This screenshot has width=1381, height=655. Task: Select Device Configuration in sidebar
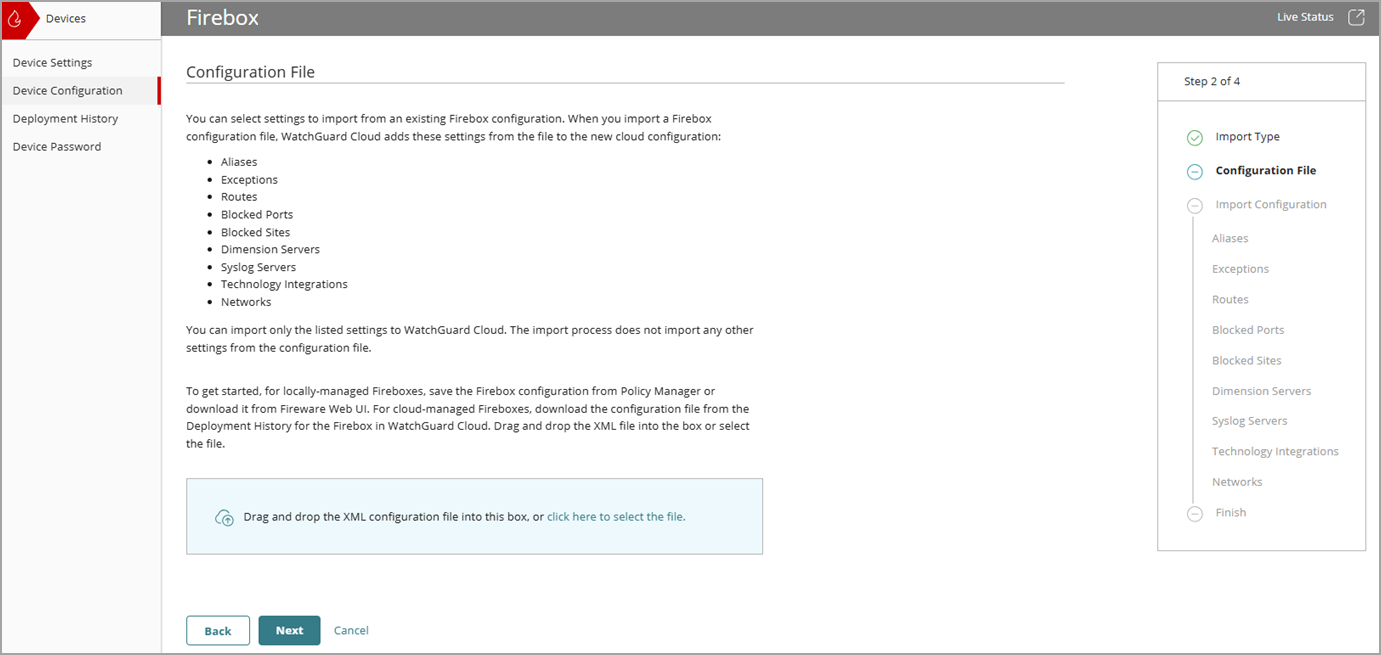pyautogui.click(x=80, y=90)
